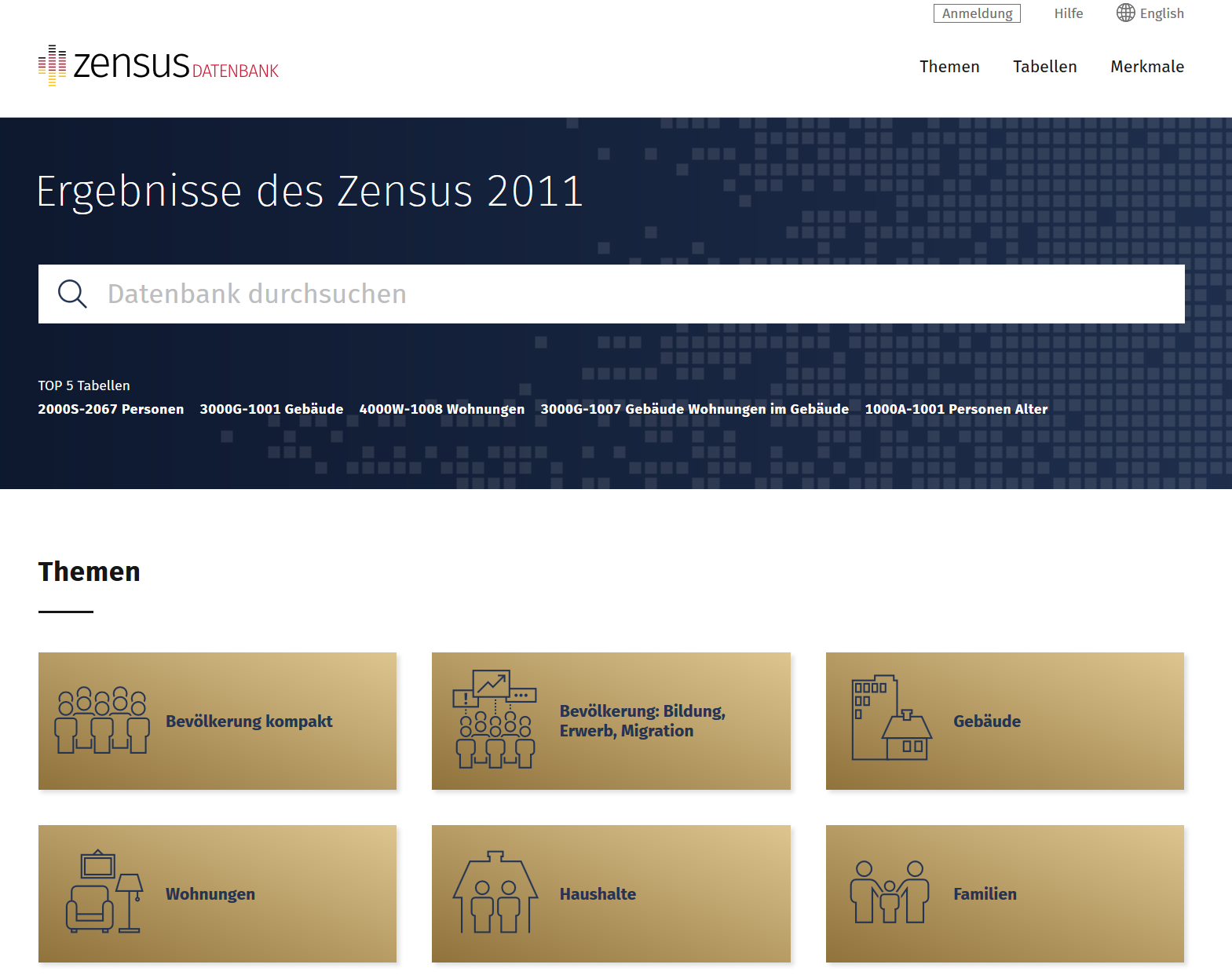1232x979 pixels.
Task: Switch language to English
Action: click(x=1161, y=13)
